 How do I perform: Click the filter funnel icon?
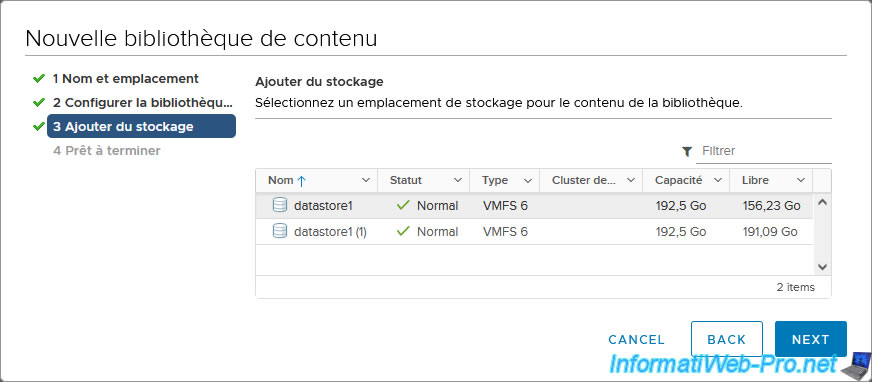coord(687,151)
